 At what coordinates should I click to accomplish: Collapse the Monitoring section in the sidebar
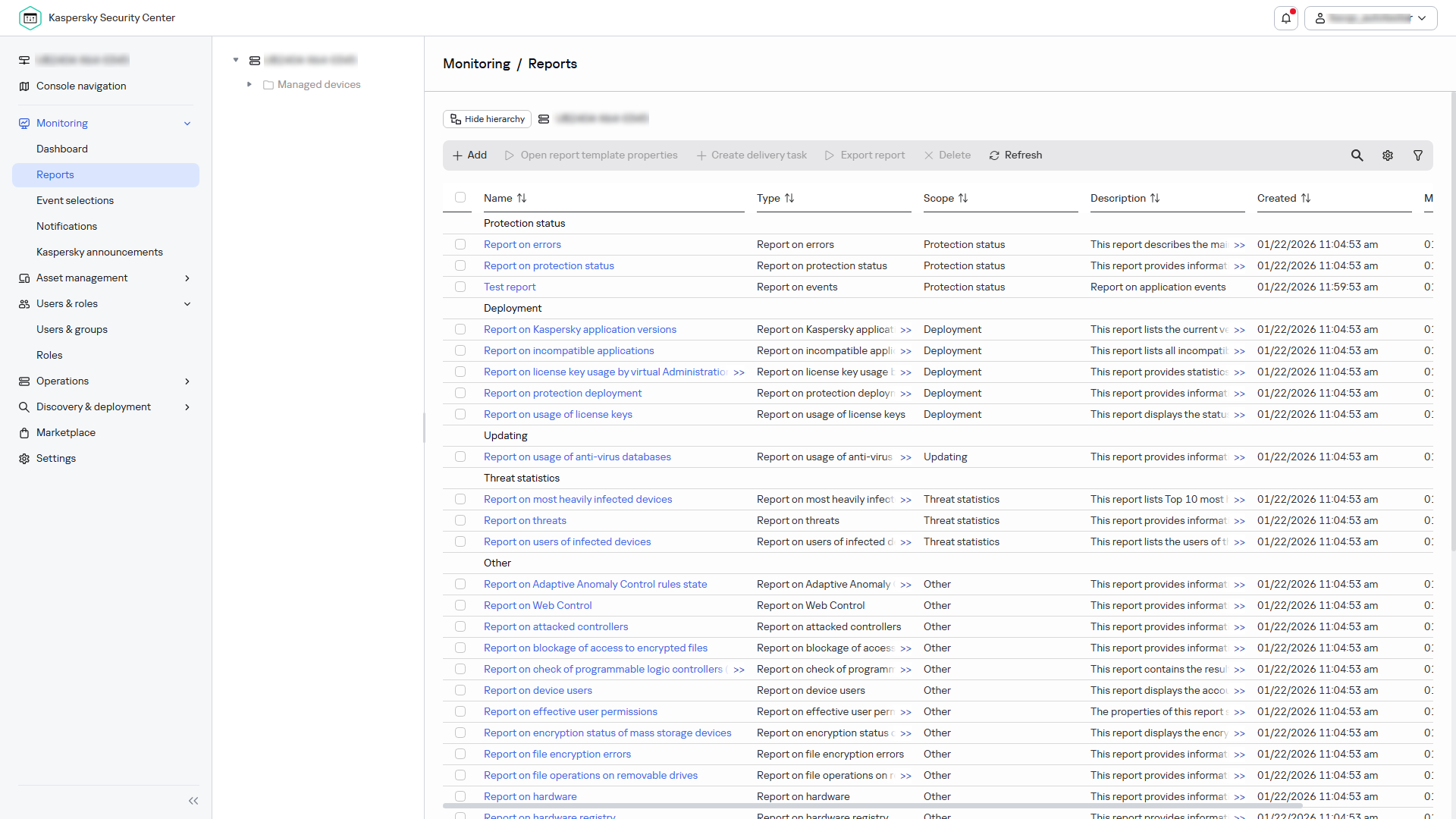coord(187,123)
